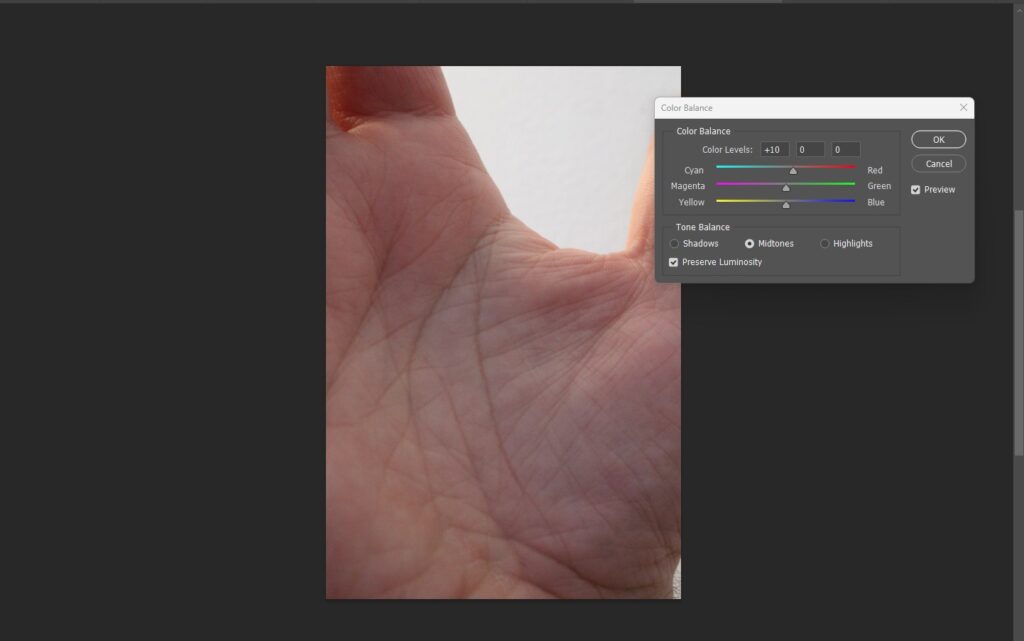The image size is (1024, 641).
Task: Click the second Color Levels field
Action: click(x=810, y=150)
